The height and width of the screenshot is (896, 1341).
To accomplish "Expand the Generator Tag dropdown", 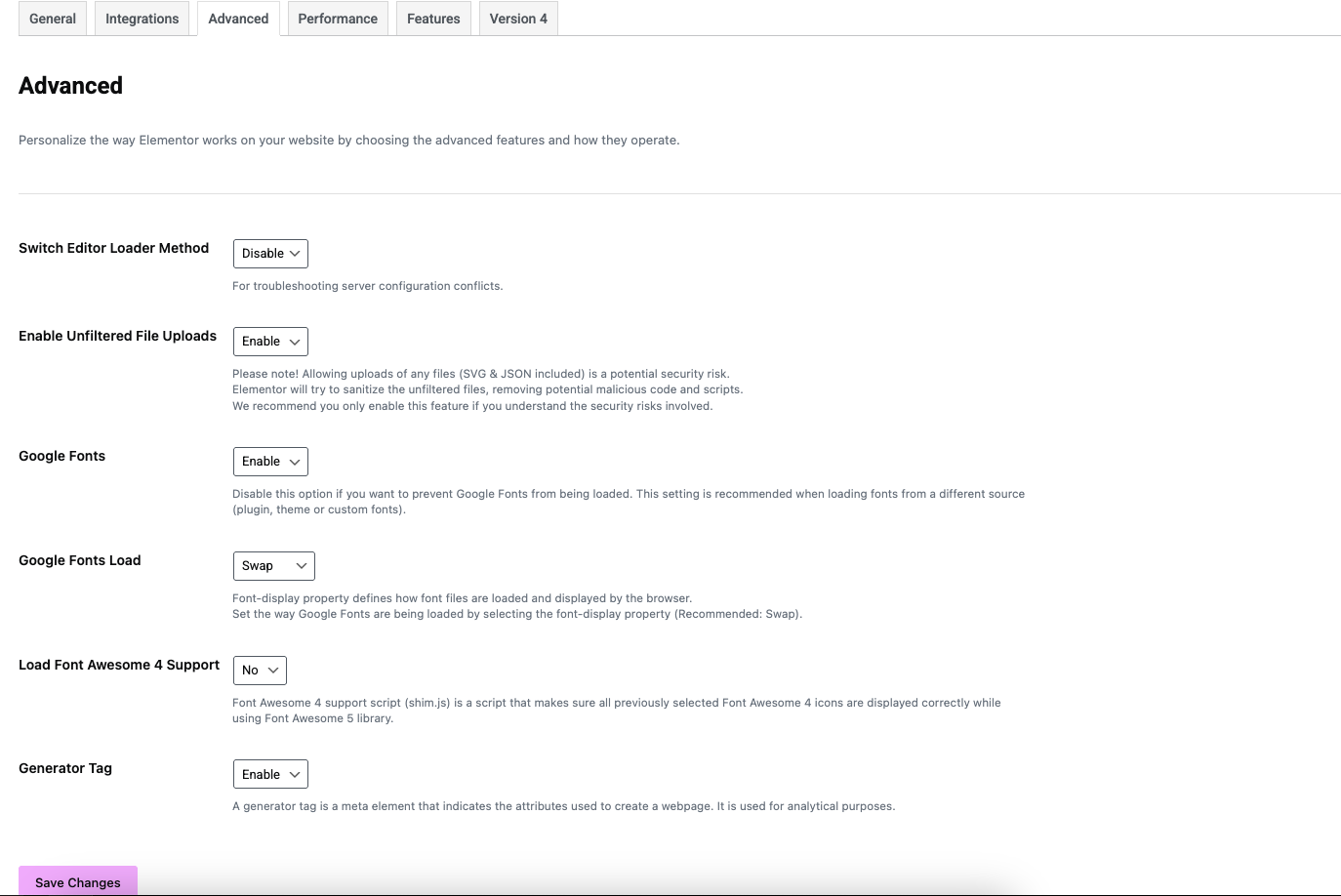I will point(270,775).
